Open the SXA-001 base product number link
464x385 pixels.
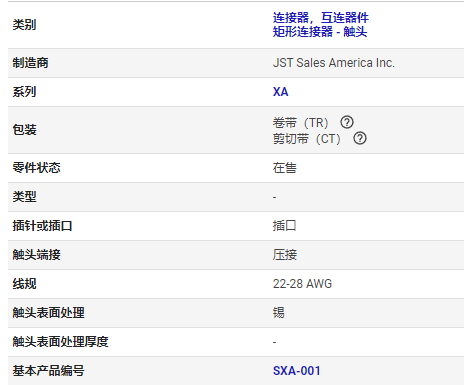[297, 371]
